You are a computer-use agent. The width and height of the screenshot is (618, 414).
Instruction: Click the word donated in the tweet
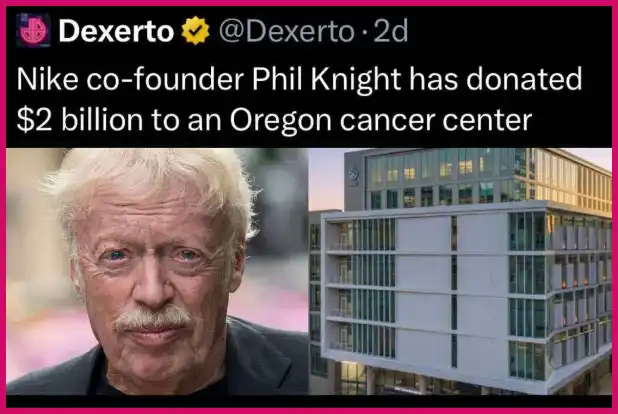click(x=524, y=79)
